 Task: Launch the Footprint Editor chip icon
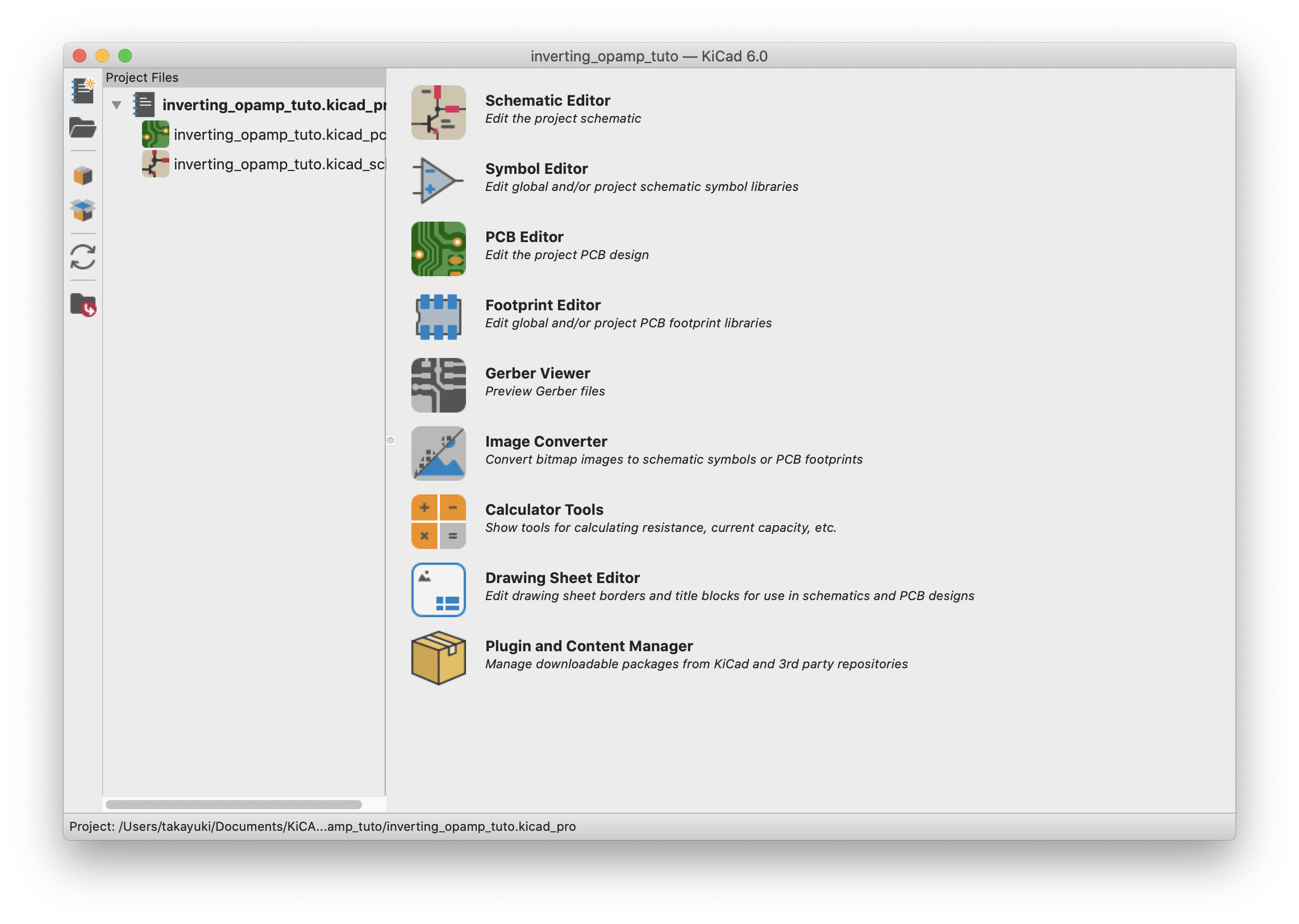coord(438,317)
